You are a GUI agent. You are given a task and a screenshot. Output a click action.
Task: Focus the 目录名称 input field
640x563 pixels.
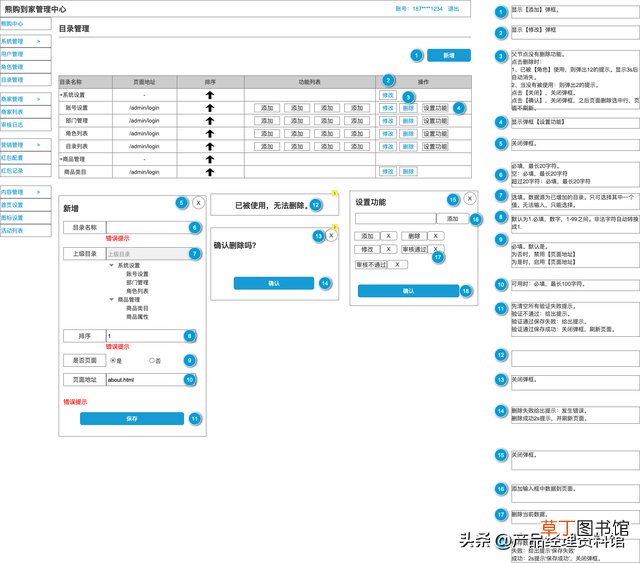tap(153, 227)
